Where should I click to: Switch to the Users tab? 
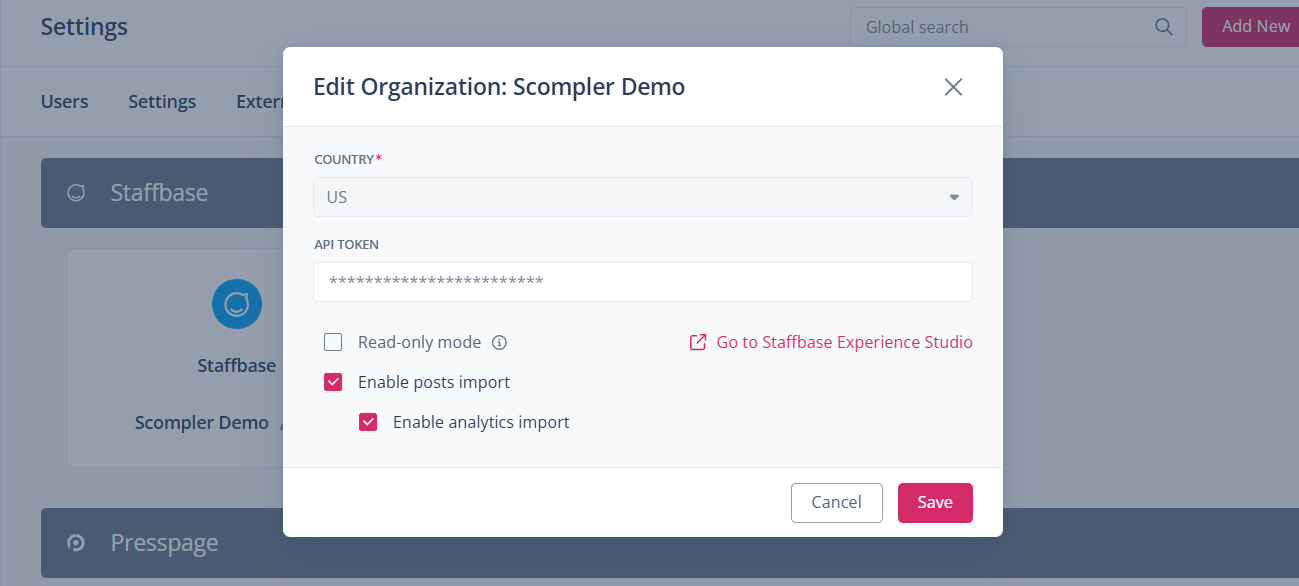[x=64, y=102]
